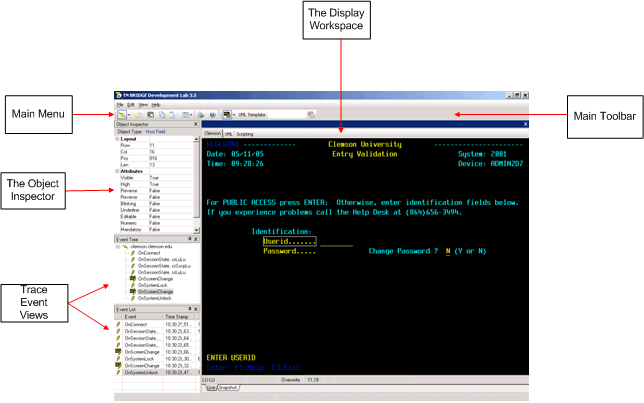Open the View menu
Screen dimensions: 644x403
point(143,105)
